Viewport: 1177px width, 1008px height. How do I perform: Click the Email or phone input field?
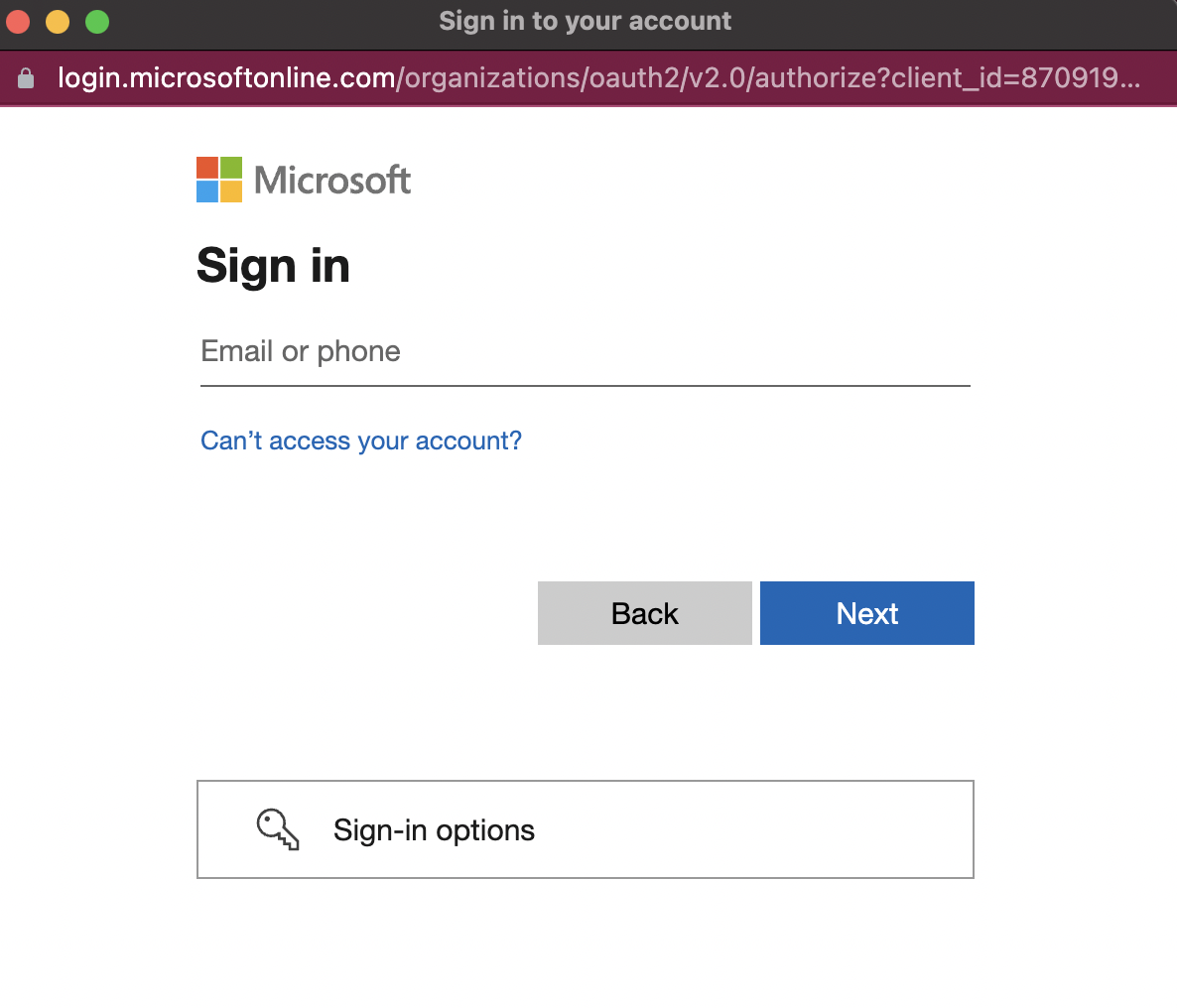[584, 352]
